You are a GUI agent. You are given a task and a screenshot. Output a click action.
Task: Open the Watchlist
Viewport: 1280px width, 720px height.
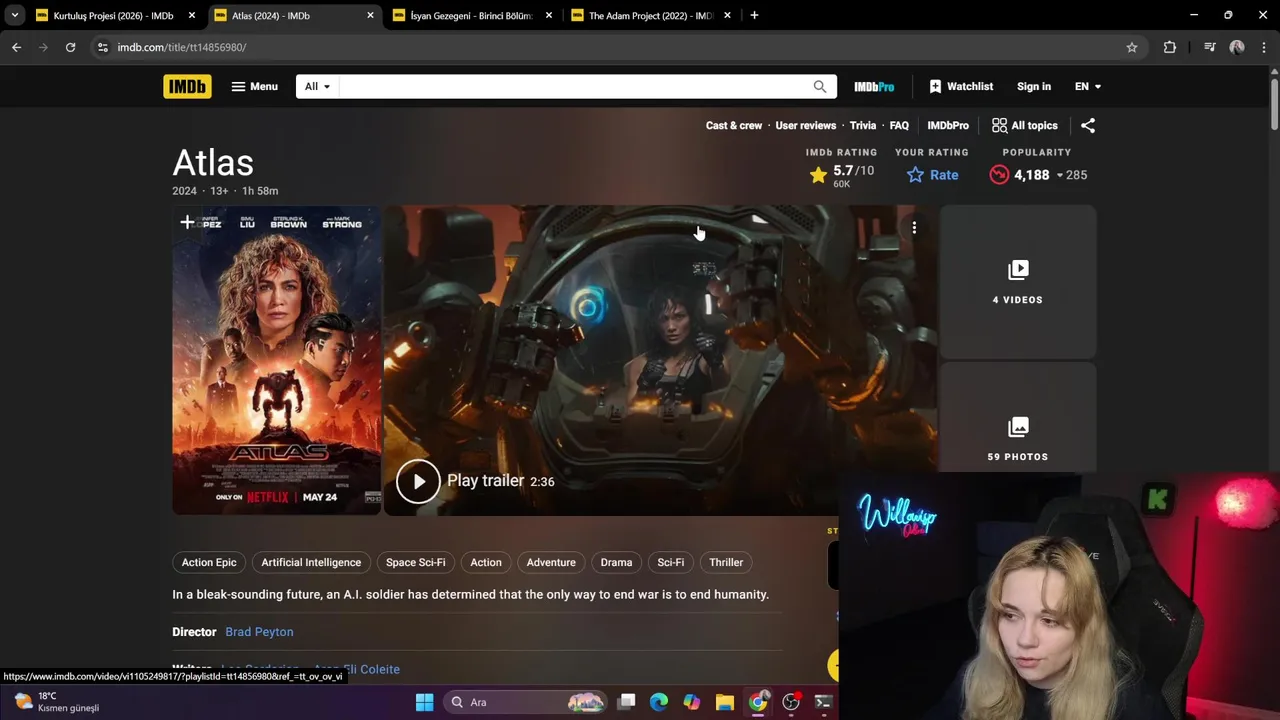960,87
